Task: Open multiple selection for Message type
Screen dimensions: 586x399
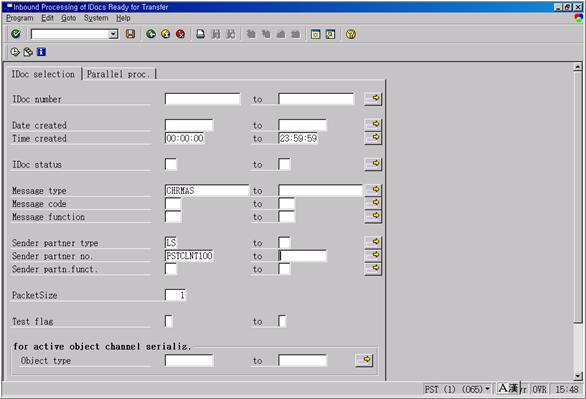Action: point(373,190)
